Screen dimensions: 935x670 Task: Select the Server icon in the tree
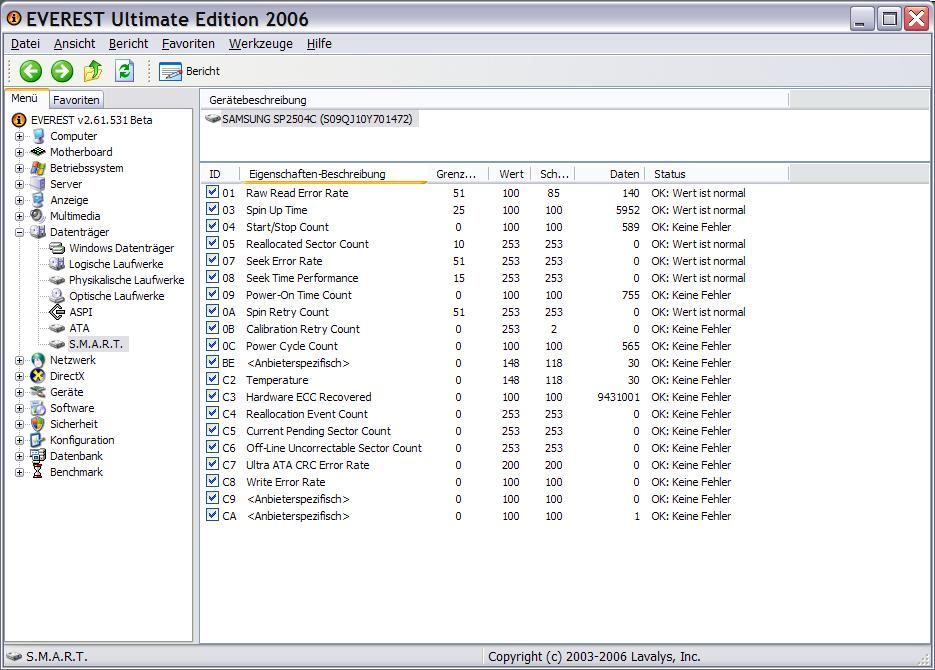point(38,184)
